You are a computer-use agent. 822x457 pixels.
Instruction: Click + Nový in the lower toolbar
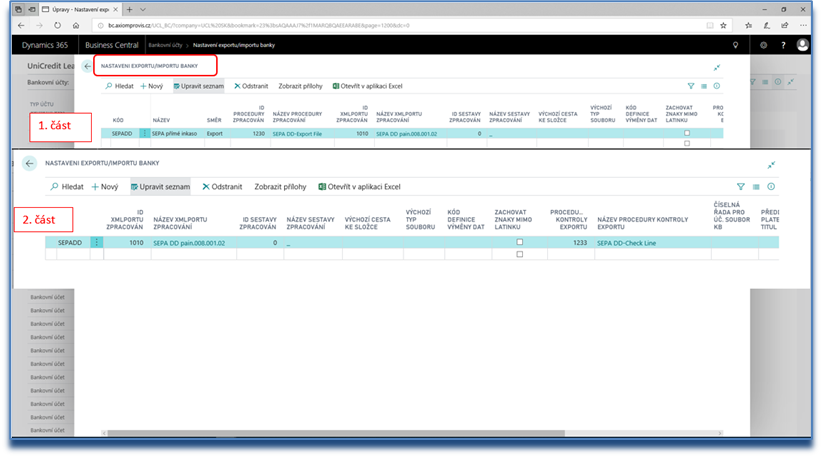105,186
